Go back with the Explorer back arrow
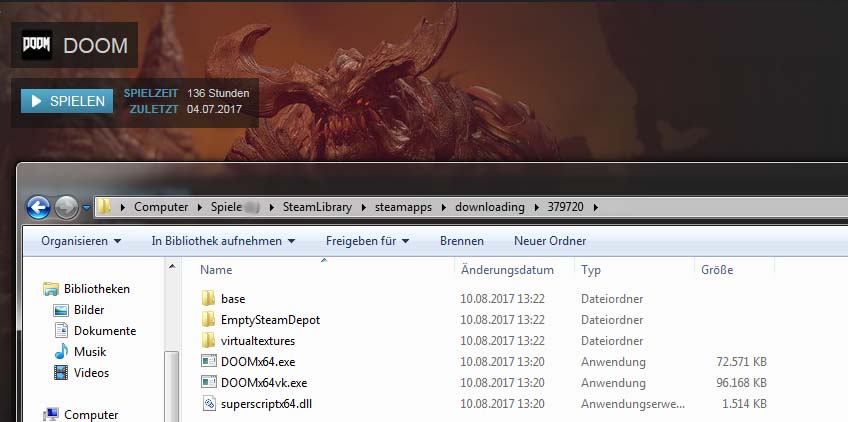 point(38,208)
